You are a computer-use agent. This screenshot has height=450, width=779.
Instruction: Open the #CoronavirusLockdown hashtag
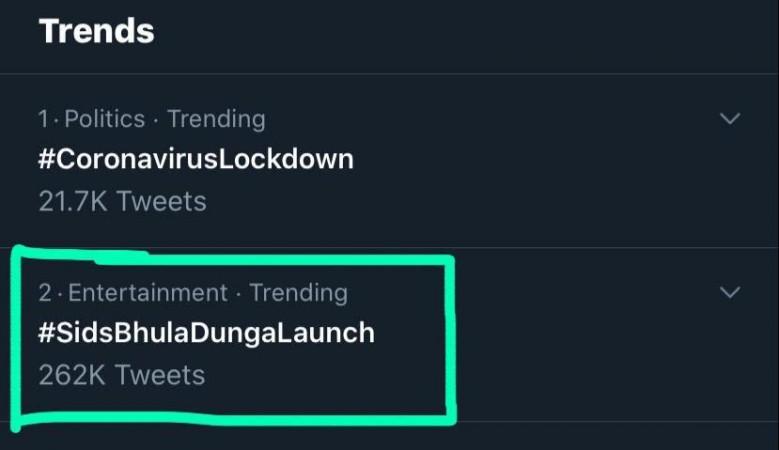196,159
